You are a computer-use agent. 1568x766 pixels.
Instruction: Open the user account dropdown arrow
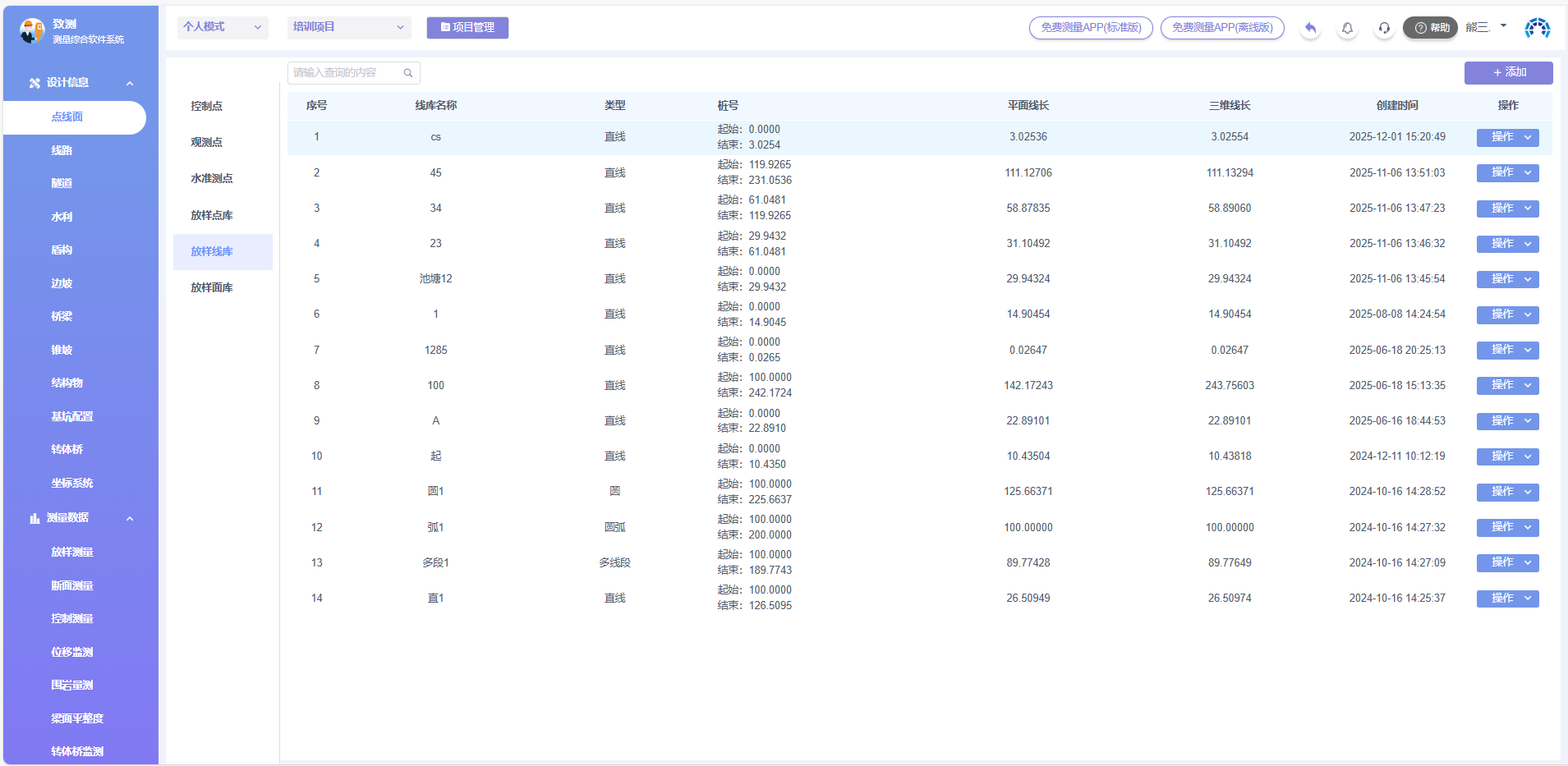[x=1503, y=26]
